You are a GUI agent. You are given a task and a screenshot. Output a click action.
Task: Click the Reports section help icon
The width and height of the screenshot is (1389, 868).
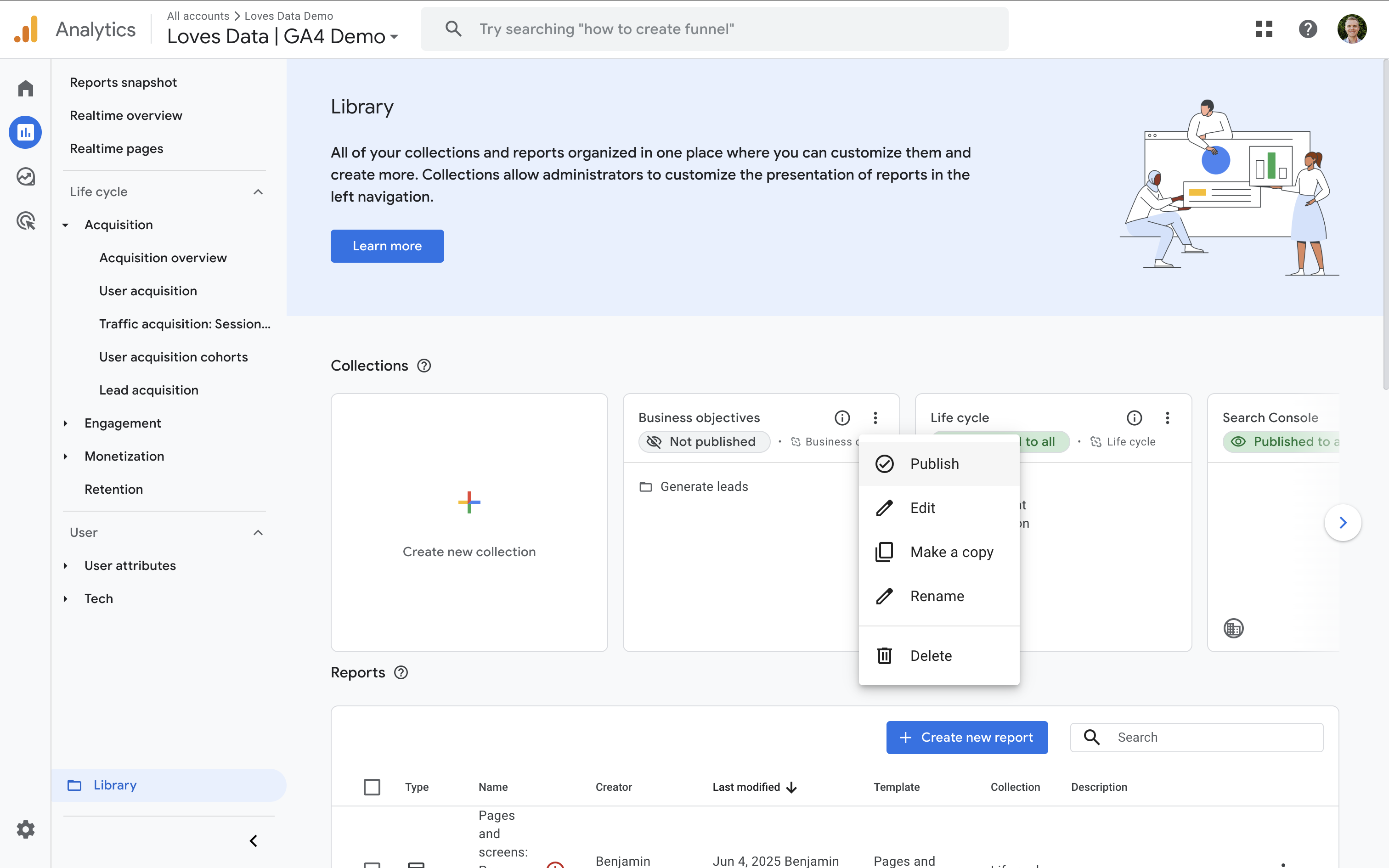tap(401, 672)
